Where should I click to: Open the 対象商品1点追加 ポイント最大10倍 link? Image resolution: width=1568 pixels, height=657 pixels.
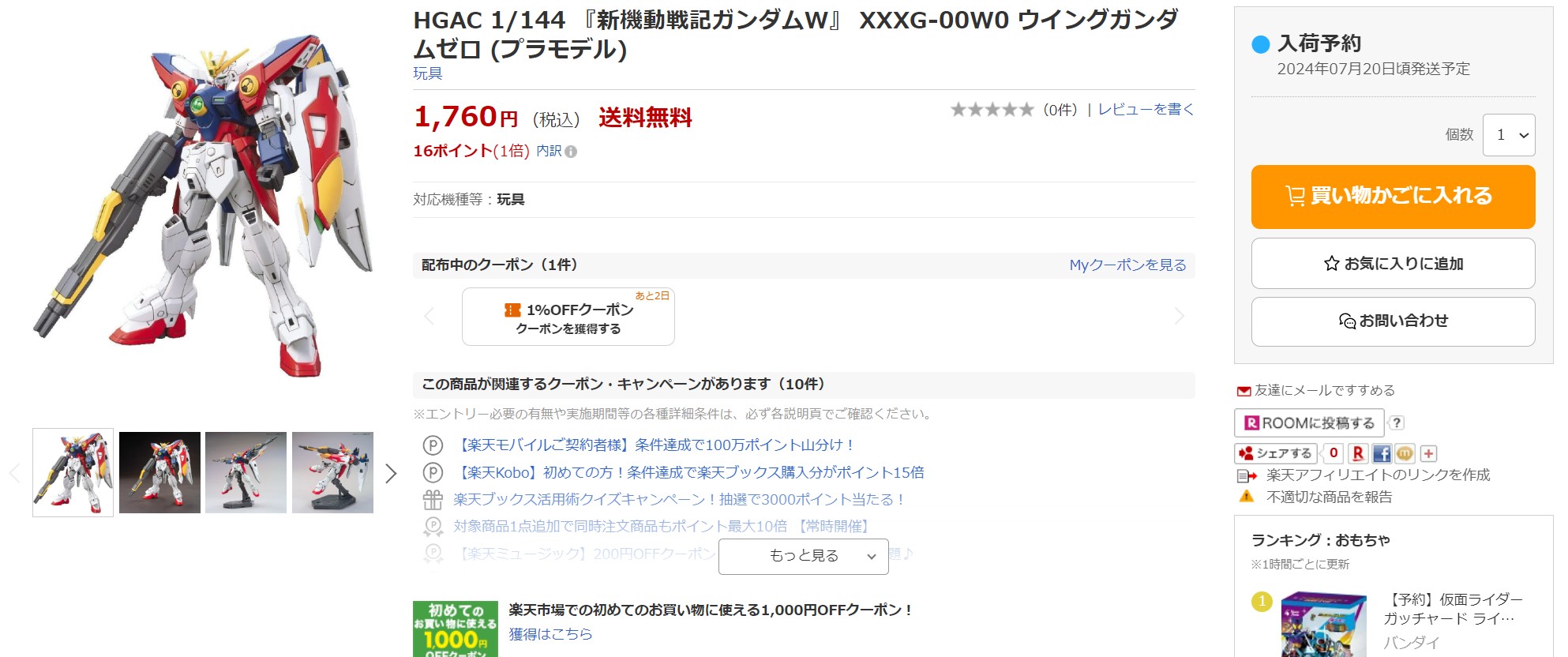pos(662,527)
